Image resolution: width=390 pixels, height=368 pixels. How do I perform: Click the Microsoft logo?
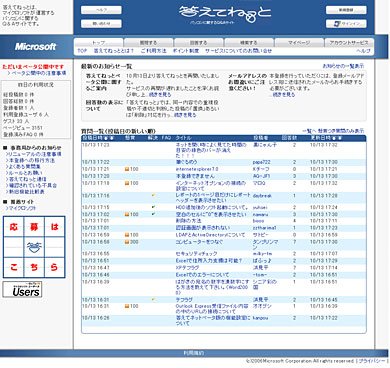coord(35,47)
